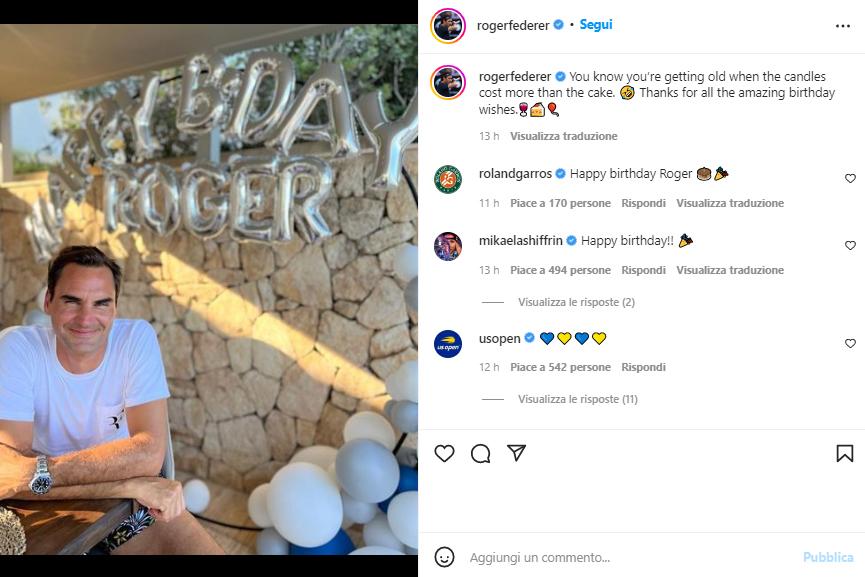Like usopen comment heart

tap(850, 343)
